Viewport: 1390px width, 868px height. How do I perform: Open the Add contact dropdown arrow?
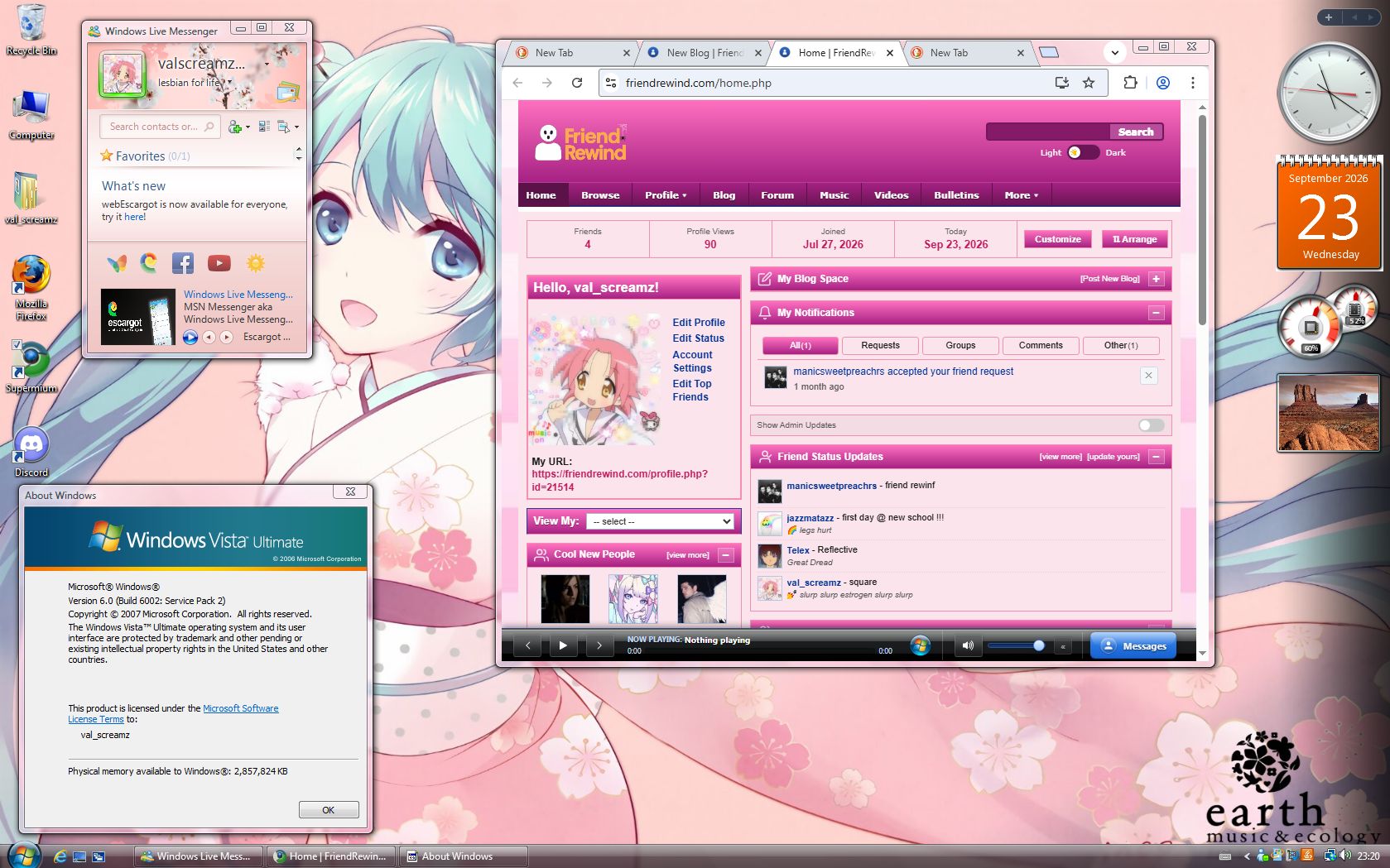pos(248,127)
